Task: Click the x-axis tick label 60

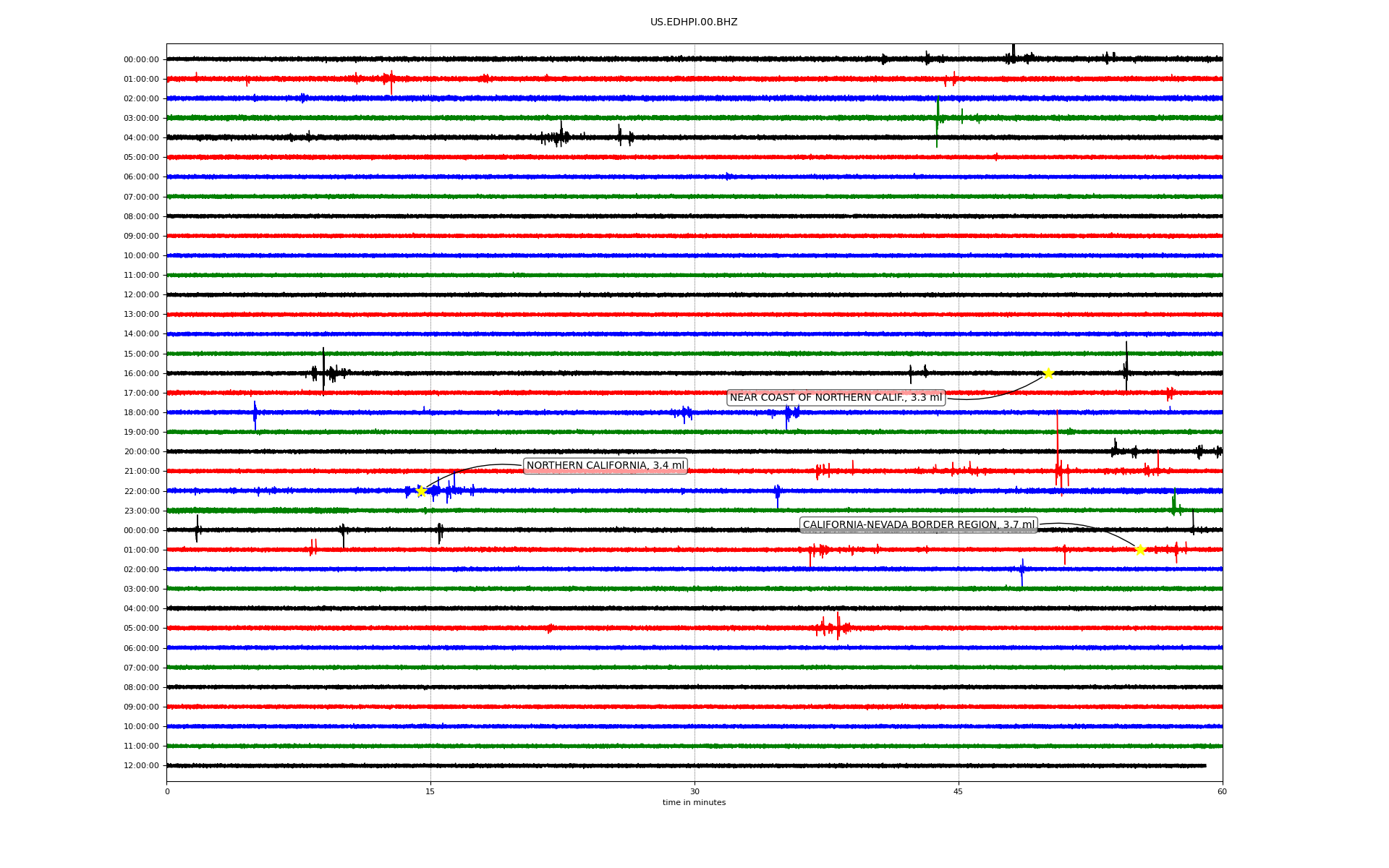Action: (x=1222, y=791)
